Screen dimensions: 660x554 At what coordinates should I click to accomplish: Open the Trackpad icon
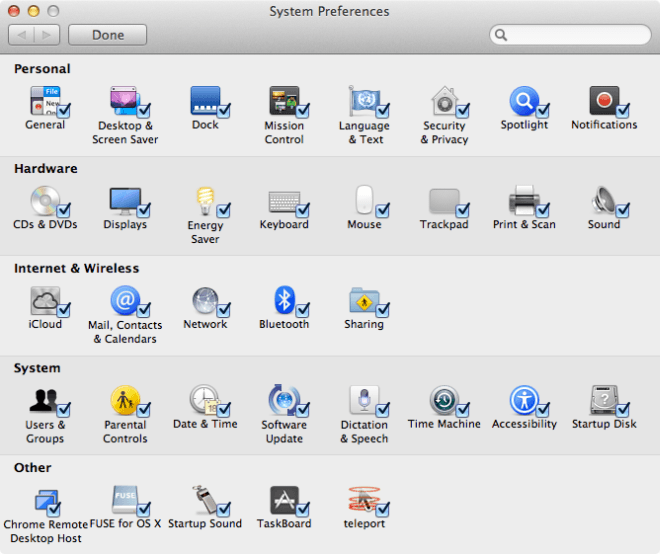point(444,201)
